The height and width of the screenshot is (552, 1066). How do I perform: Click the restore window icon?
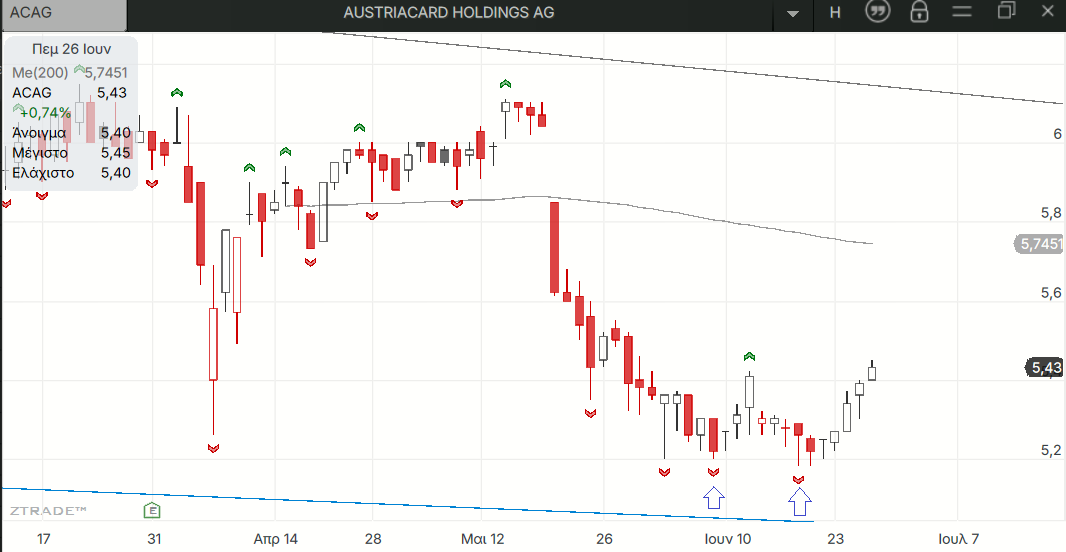(x=1006, y=10)
